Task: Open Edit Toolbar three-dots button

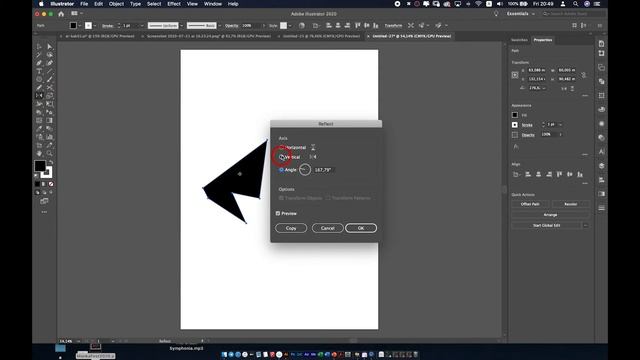Action: pos(44,212)
